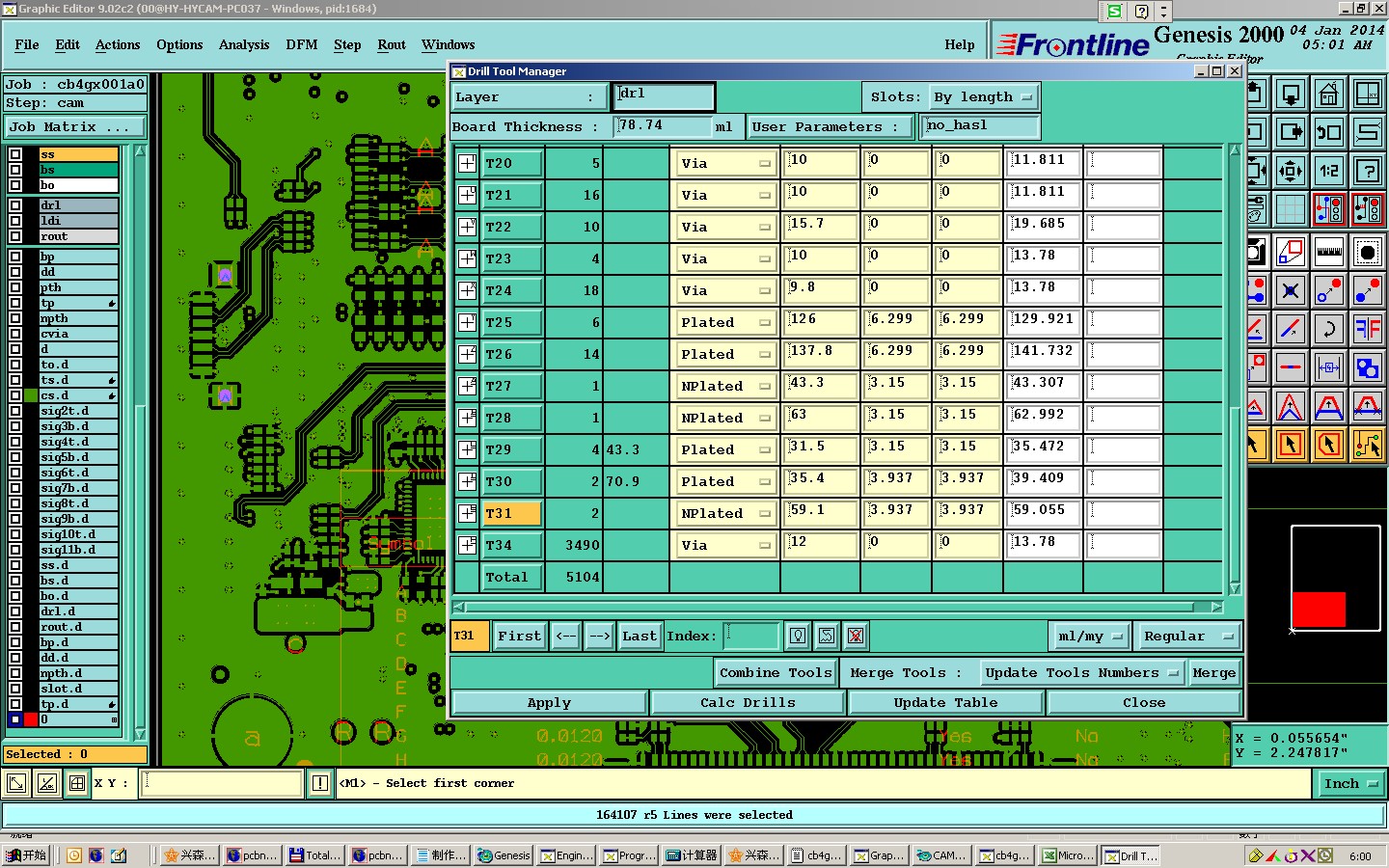Click the question mark help icon
The image size is (1389, 868).
tap(1368, 171)
